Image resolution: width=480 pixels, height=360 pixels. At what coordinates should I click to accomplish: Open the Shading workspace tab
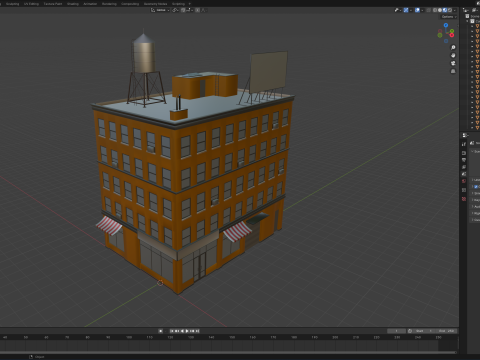73,4
